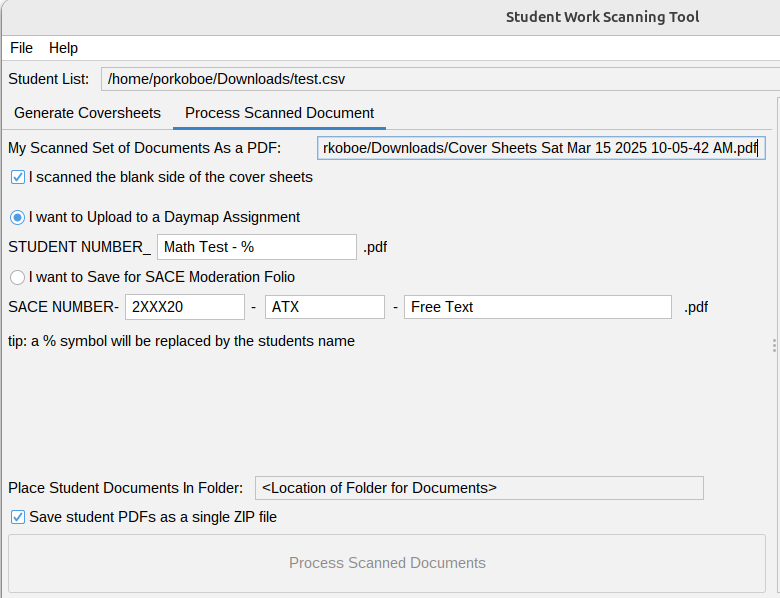The image size is (780, 598).
Task: Click the Student List path field
Action: 440,79
